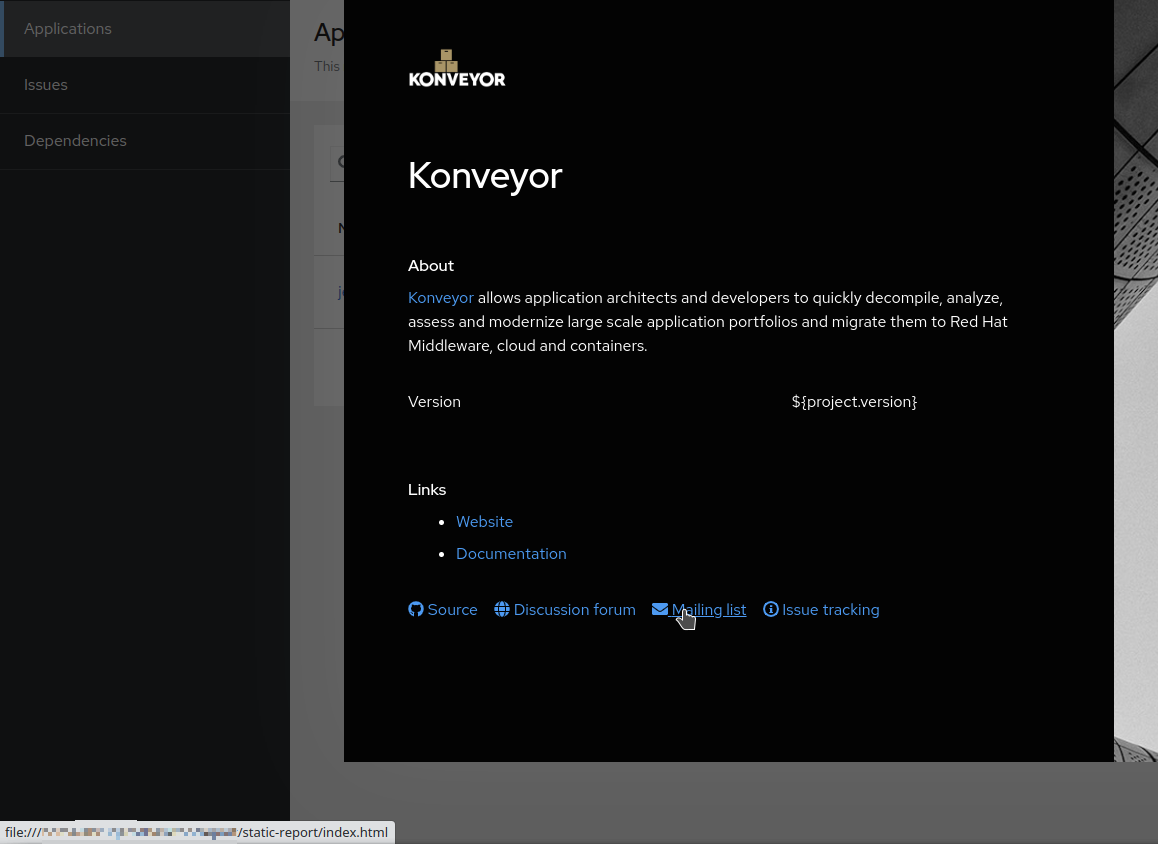
Task: Click the info Issue tracking icon
Action: (x=770, y=609)
